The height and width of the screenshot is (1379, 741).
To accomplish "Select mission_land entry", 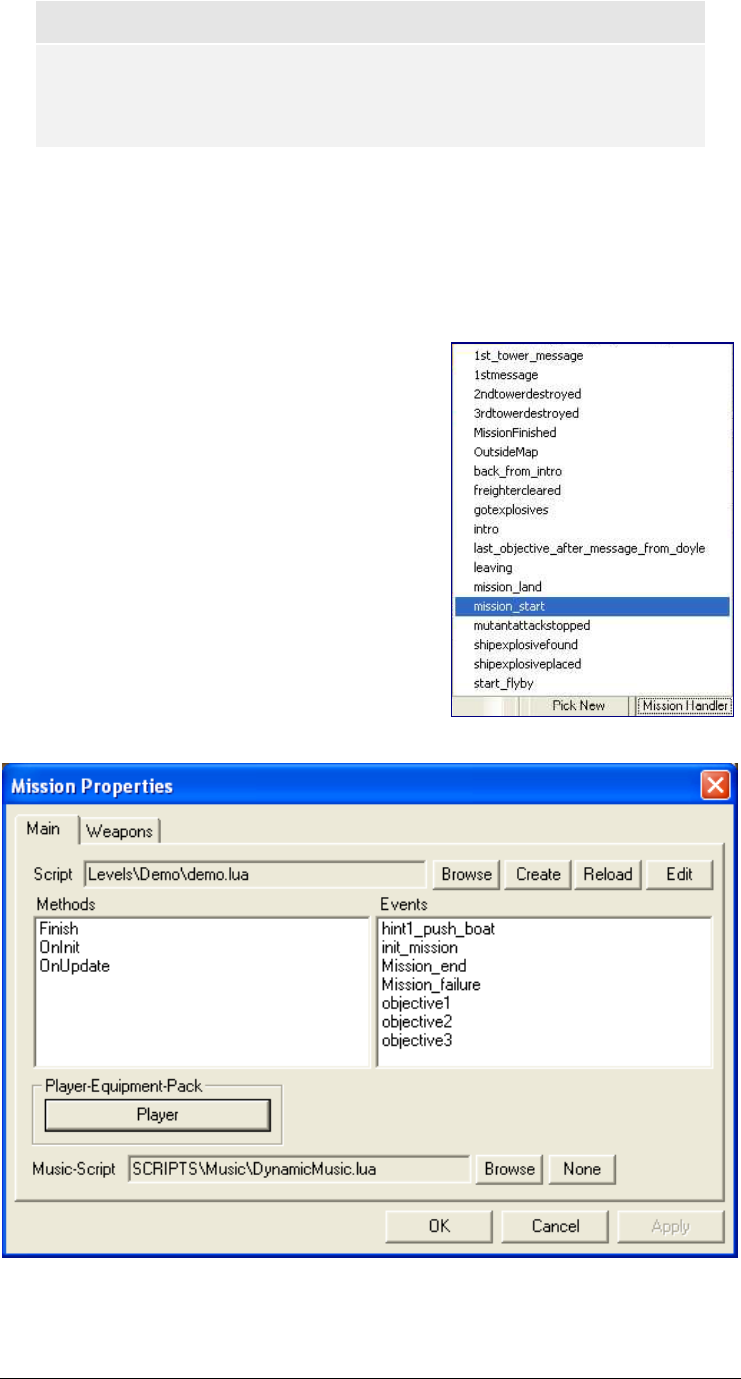I will [507, 587].
